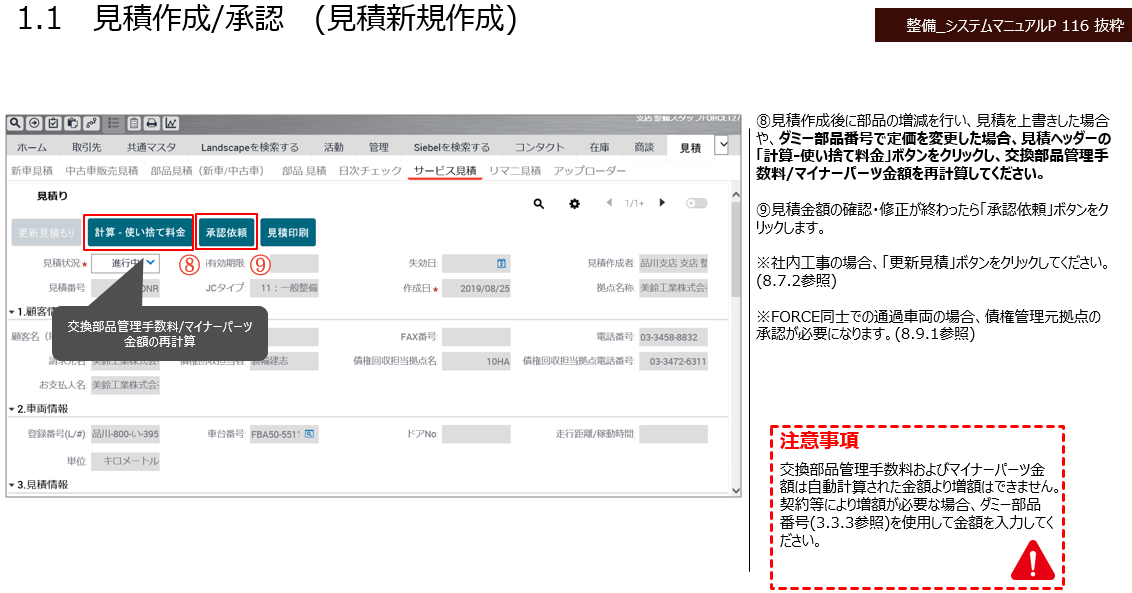Click the 見積印刷 button
The width and height of the screenshot is (1132, 593).
tap(287, 232)
